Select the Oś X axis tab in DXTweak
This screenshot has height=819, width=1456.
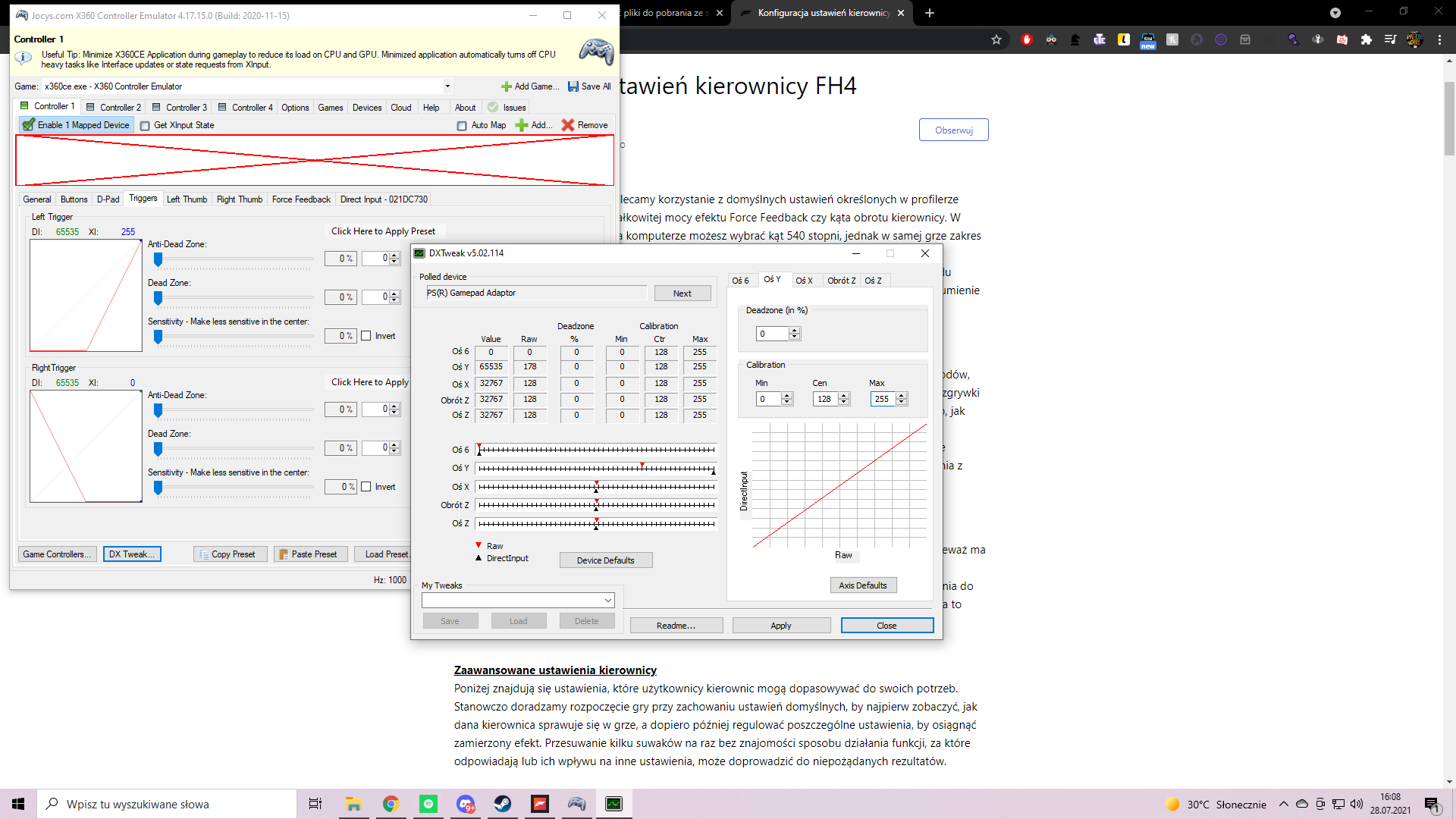click(x=804, y=281)
